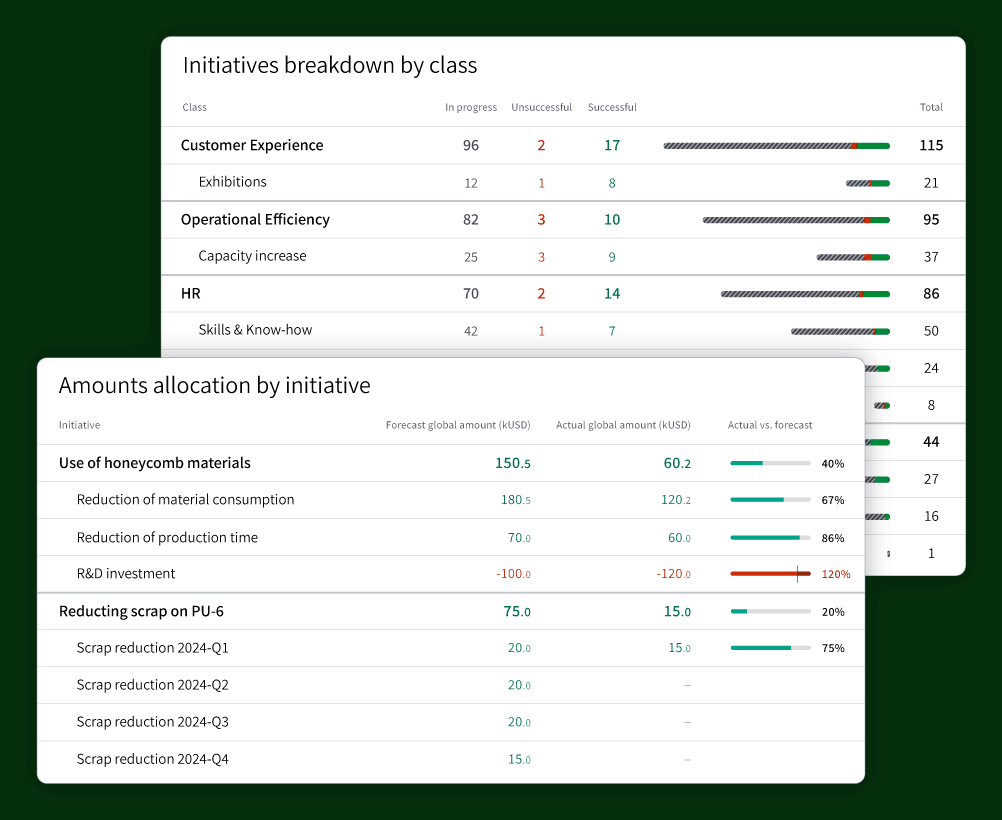Click Operational Efficiency successful count 10
The image size is (1002, 820).
click(612, 220)
